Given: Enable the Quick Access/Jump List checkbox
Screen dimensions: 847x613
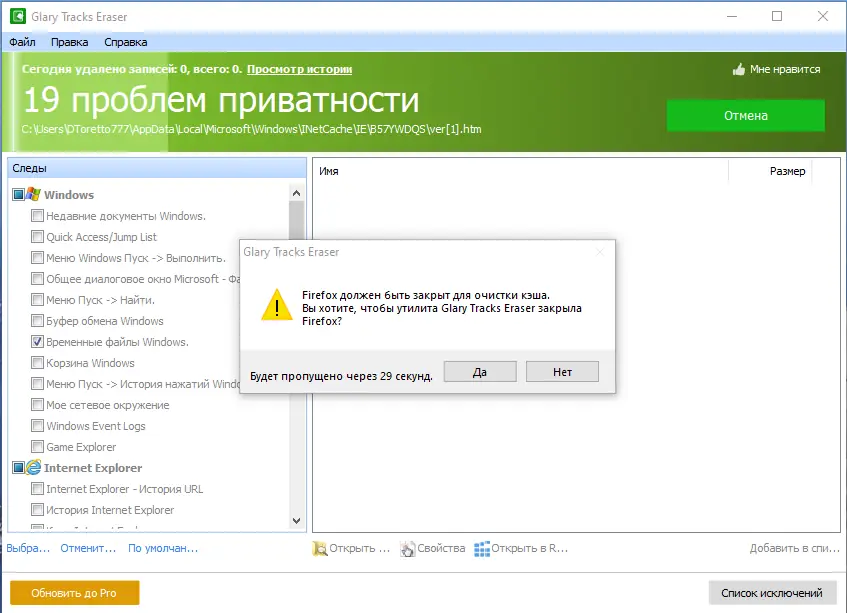Looking at the screenshot, I should pos(37,237).
